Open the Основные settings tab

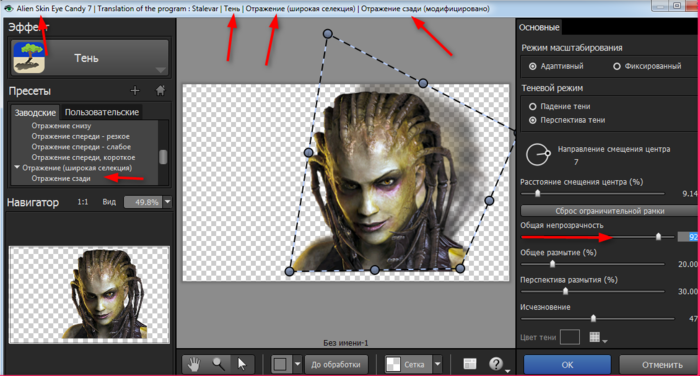click(539, 27)
